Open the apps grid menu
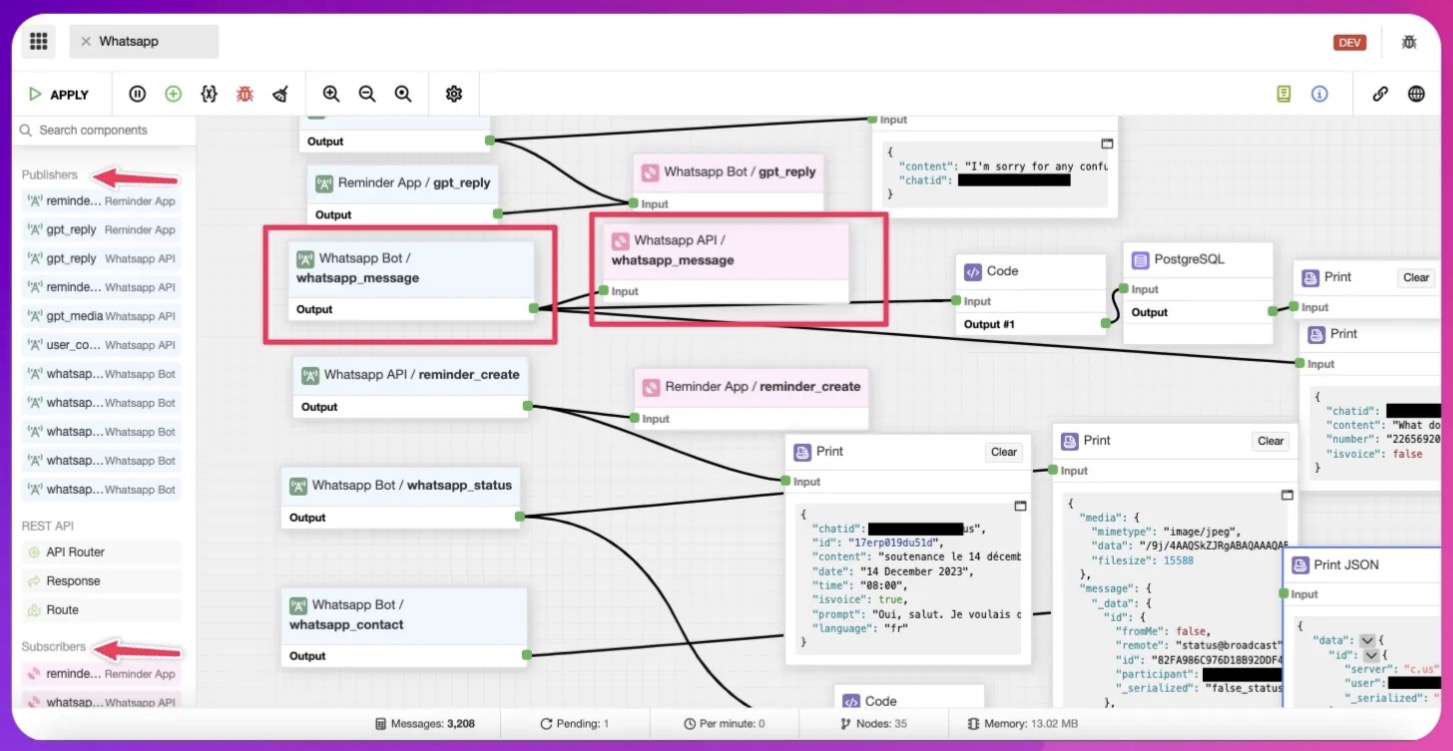The image size is (1453, 751). coord(39,41)
